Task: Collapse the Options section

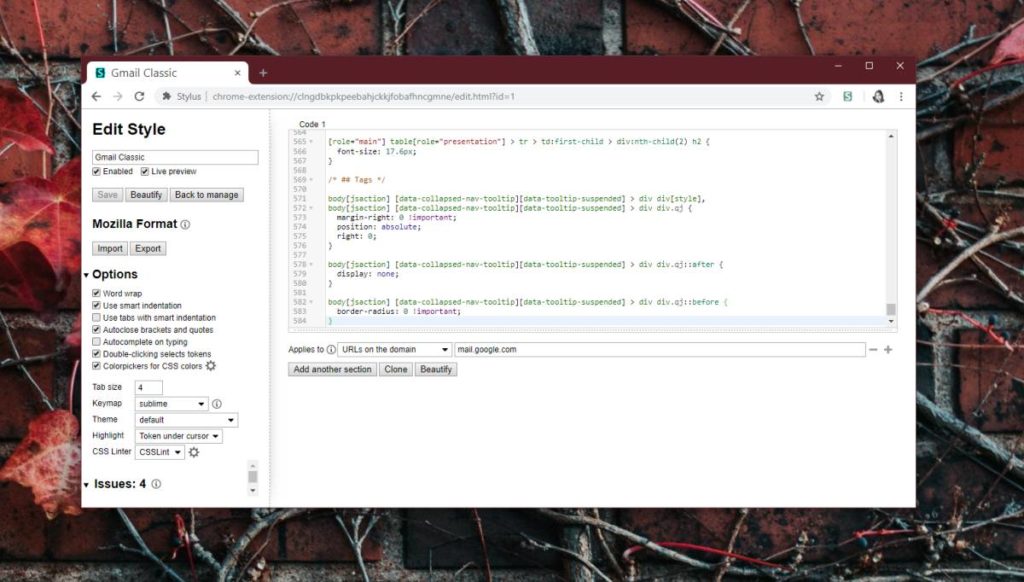Action: pos(87,275)
